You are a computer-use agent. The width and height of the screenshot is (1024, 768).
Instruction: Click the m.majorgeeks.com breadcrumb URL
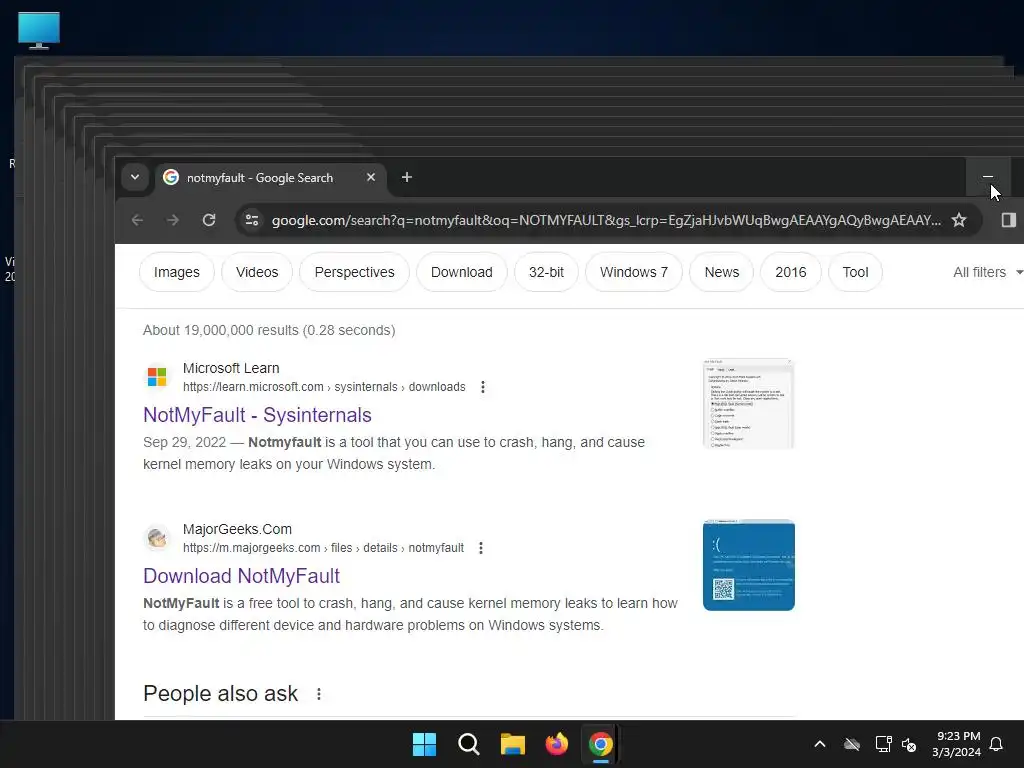(x=323, y=547)
